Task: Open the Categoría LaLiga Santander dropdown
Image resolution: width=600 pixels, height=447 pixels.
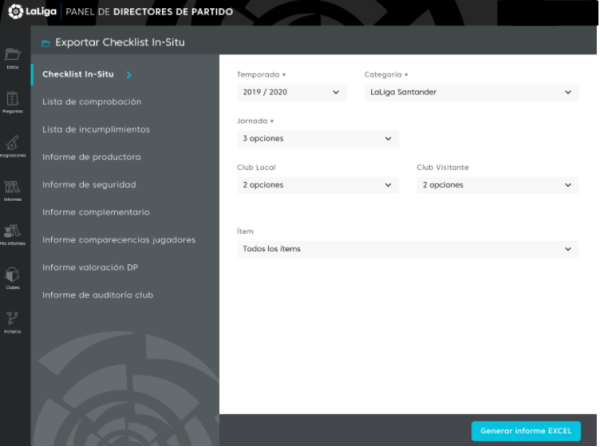Action: (471, 92)
